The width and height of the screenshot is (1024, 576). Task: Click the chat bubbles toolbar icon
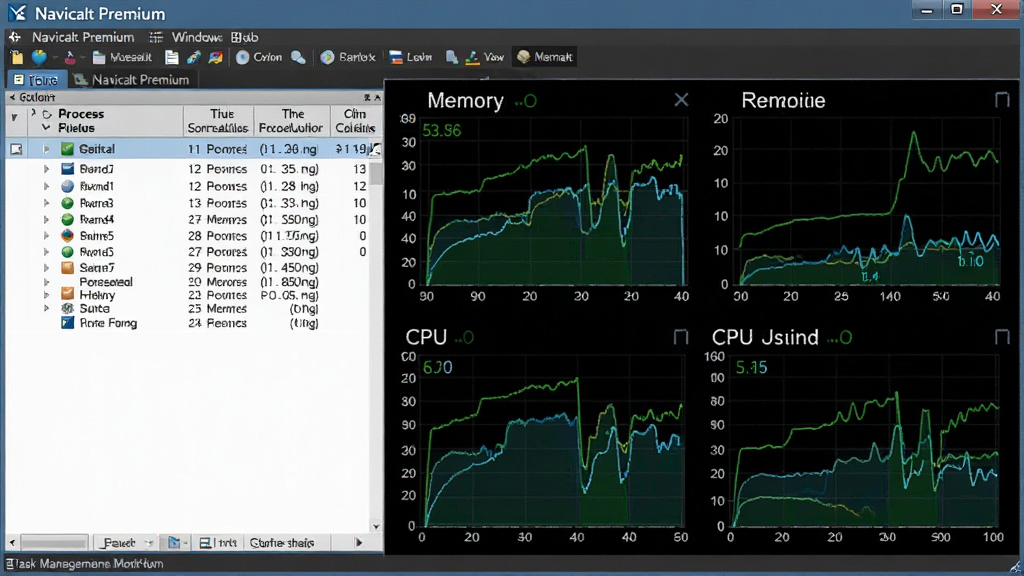point(298,57)
